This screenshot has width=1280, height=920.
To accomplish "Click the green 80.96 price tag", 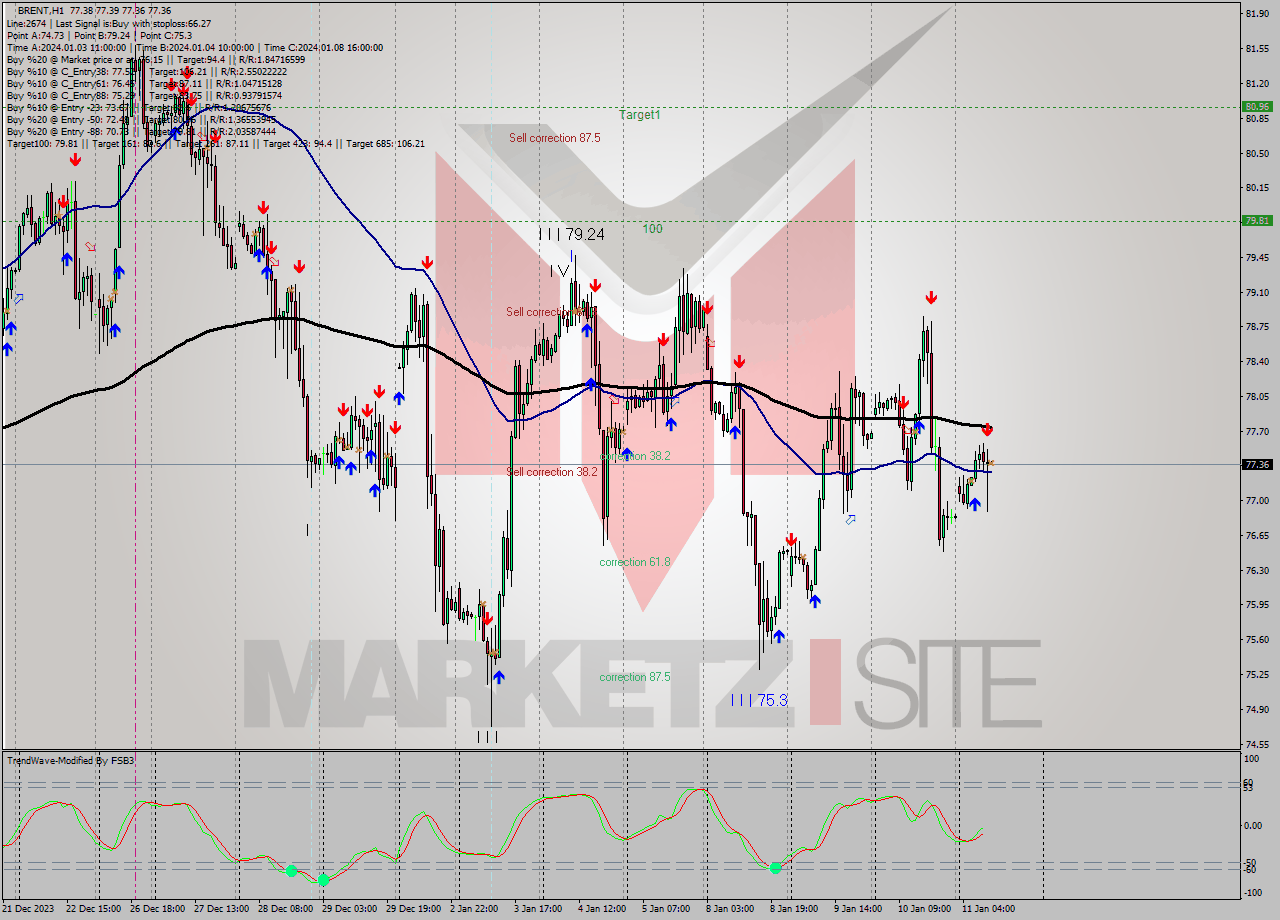I will point(1257,106).
